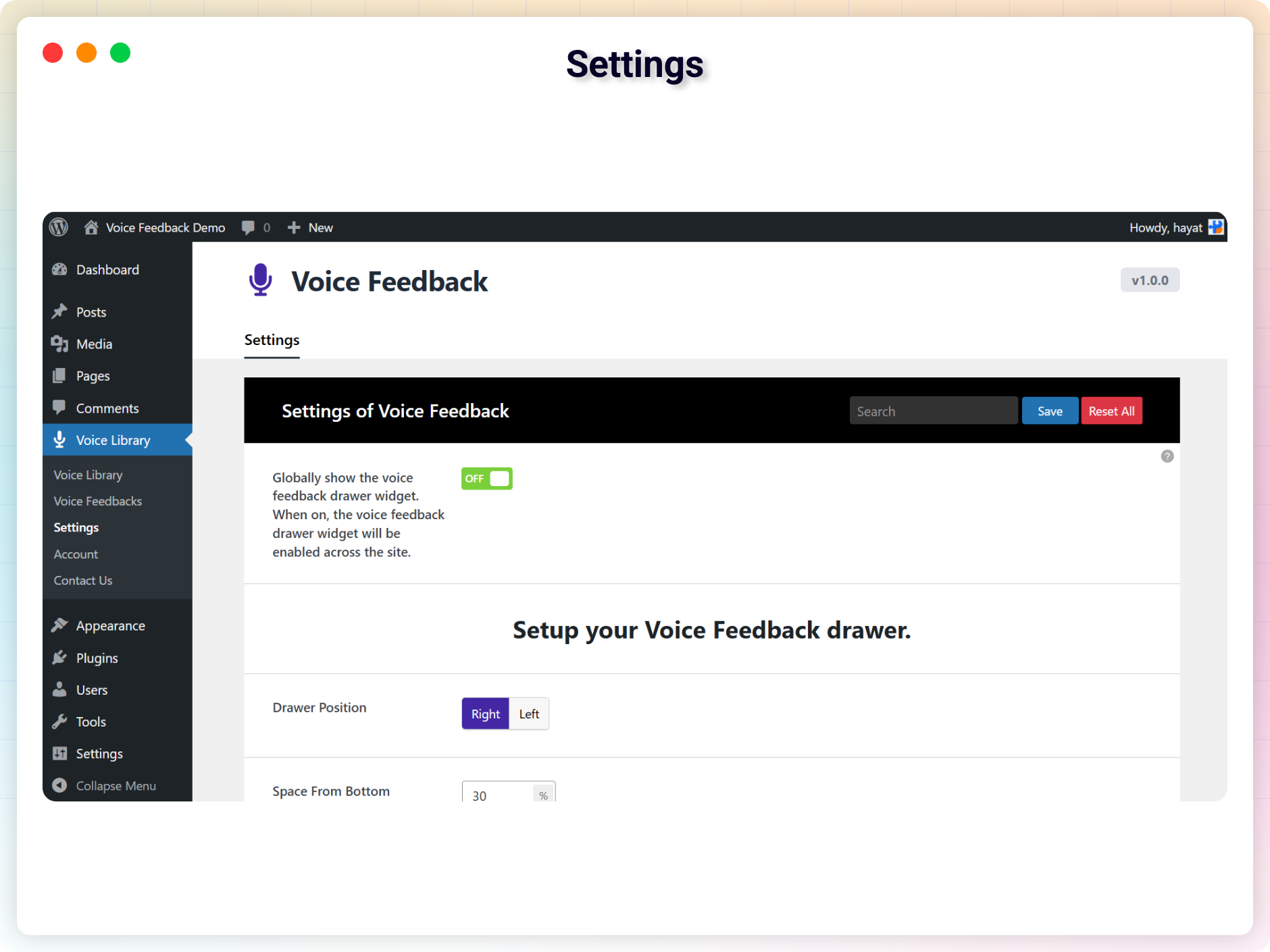Screen dimensions: 1270x952
Task: Toggle the global voice feedback drawer switch
Action: [x=487, y=479]
